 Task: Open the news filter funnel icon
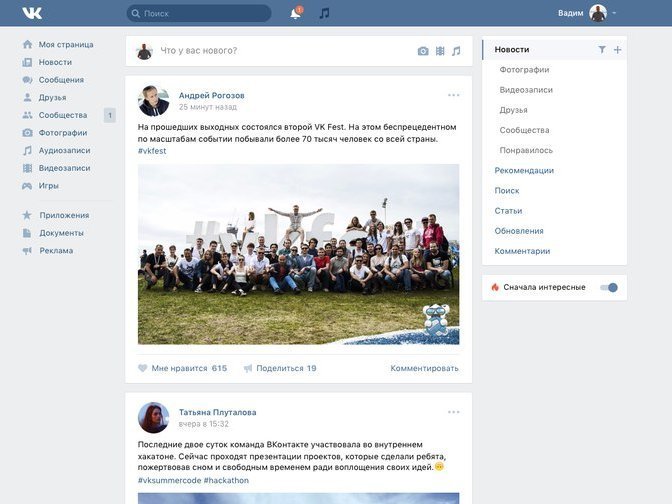tap(602, 49)
